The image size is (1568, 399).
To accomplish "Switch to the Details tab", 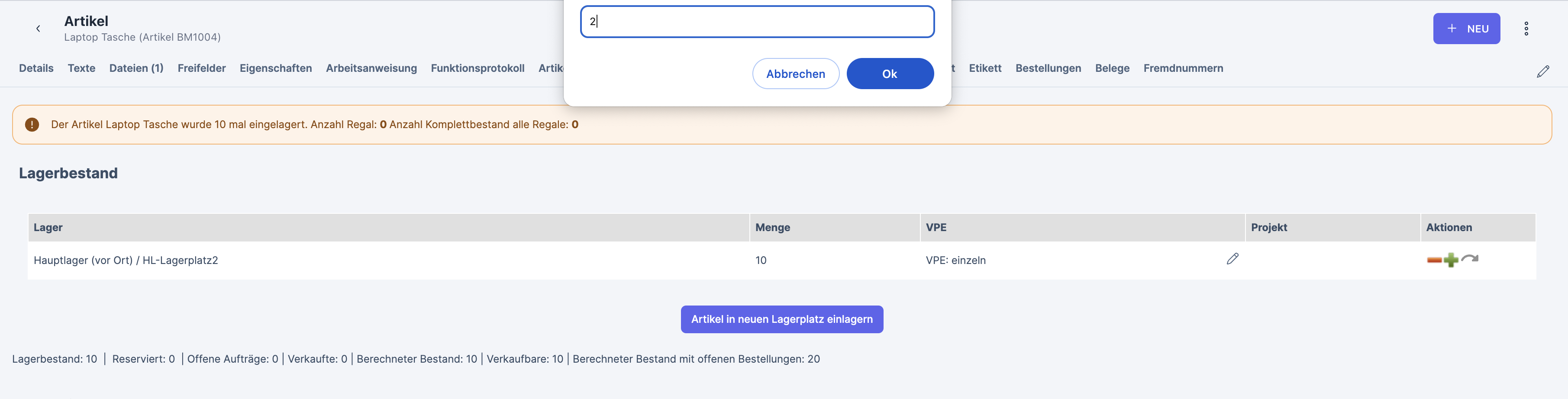I will (36, 68).
